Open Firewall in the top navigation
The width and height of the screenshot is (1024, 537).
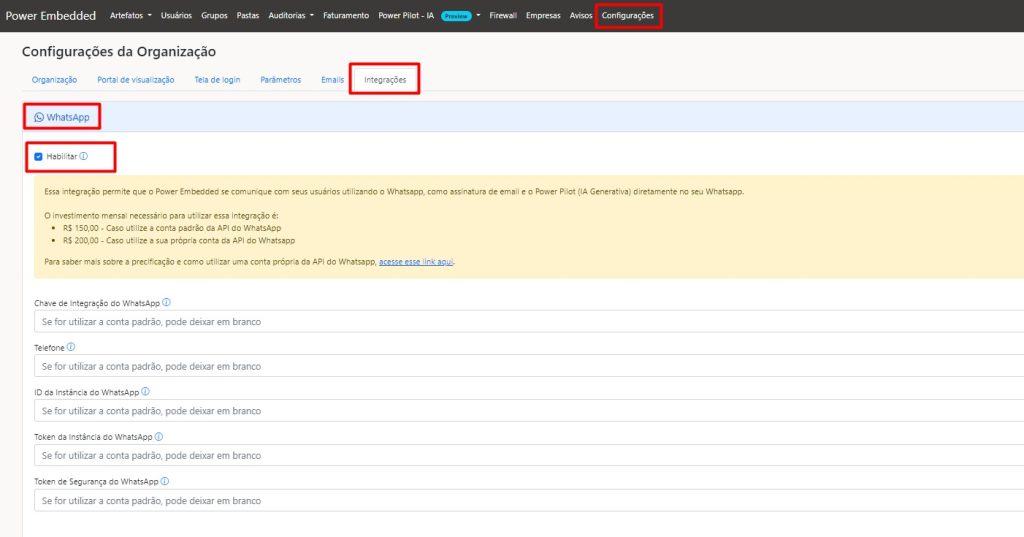click(503, 16)
